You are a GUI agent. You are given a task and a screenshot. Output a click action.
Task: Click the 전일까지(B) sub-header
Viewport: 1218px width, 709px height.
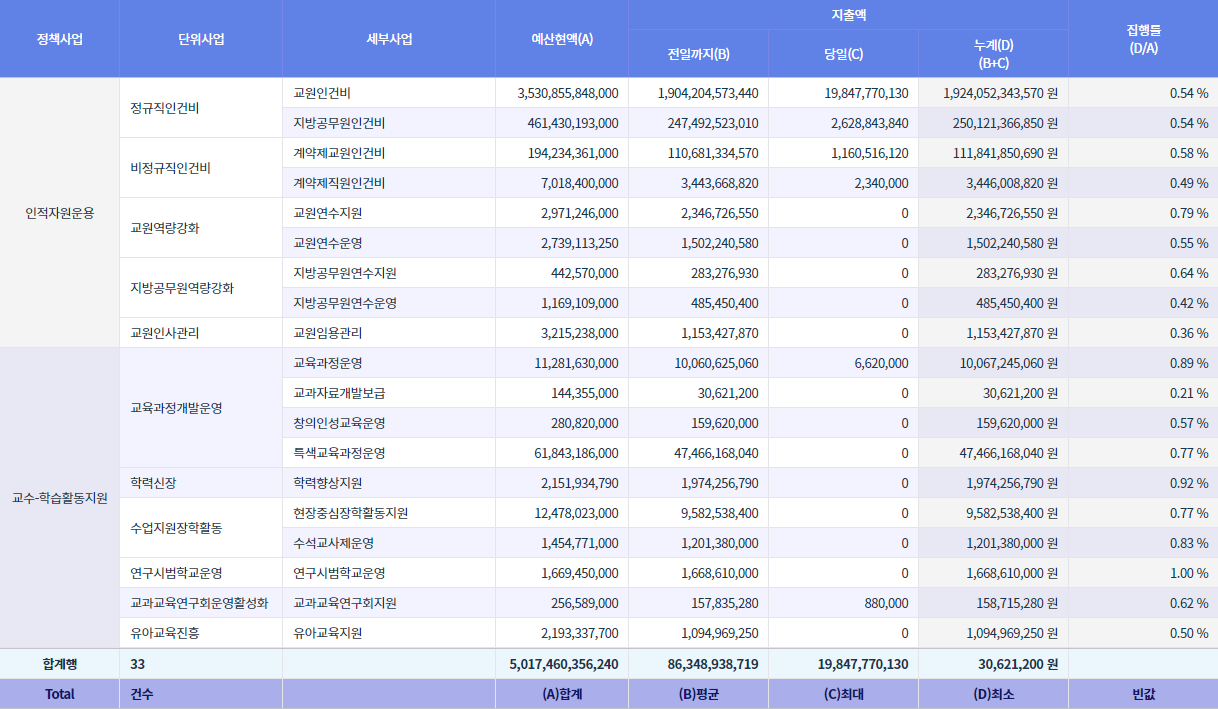(698, 54)
